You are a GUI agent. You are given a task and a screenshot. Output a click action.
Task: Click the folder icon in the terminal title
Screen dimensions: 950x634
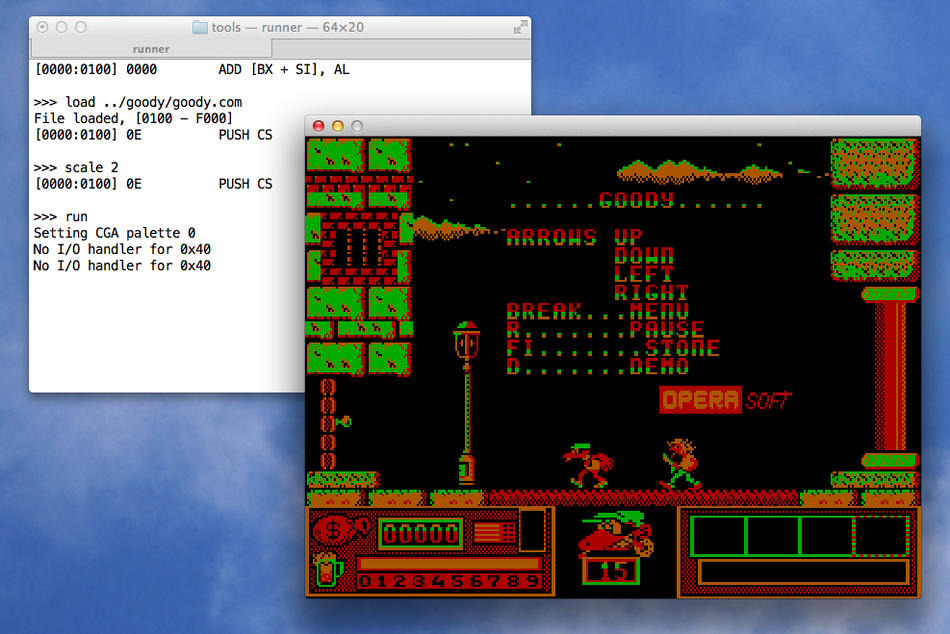point(200,27)
